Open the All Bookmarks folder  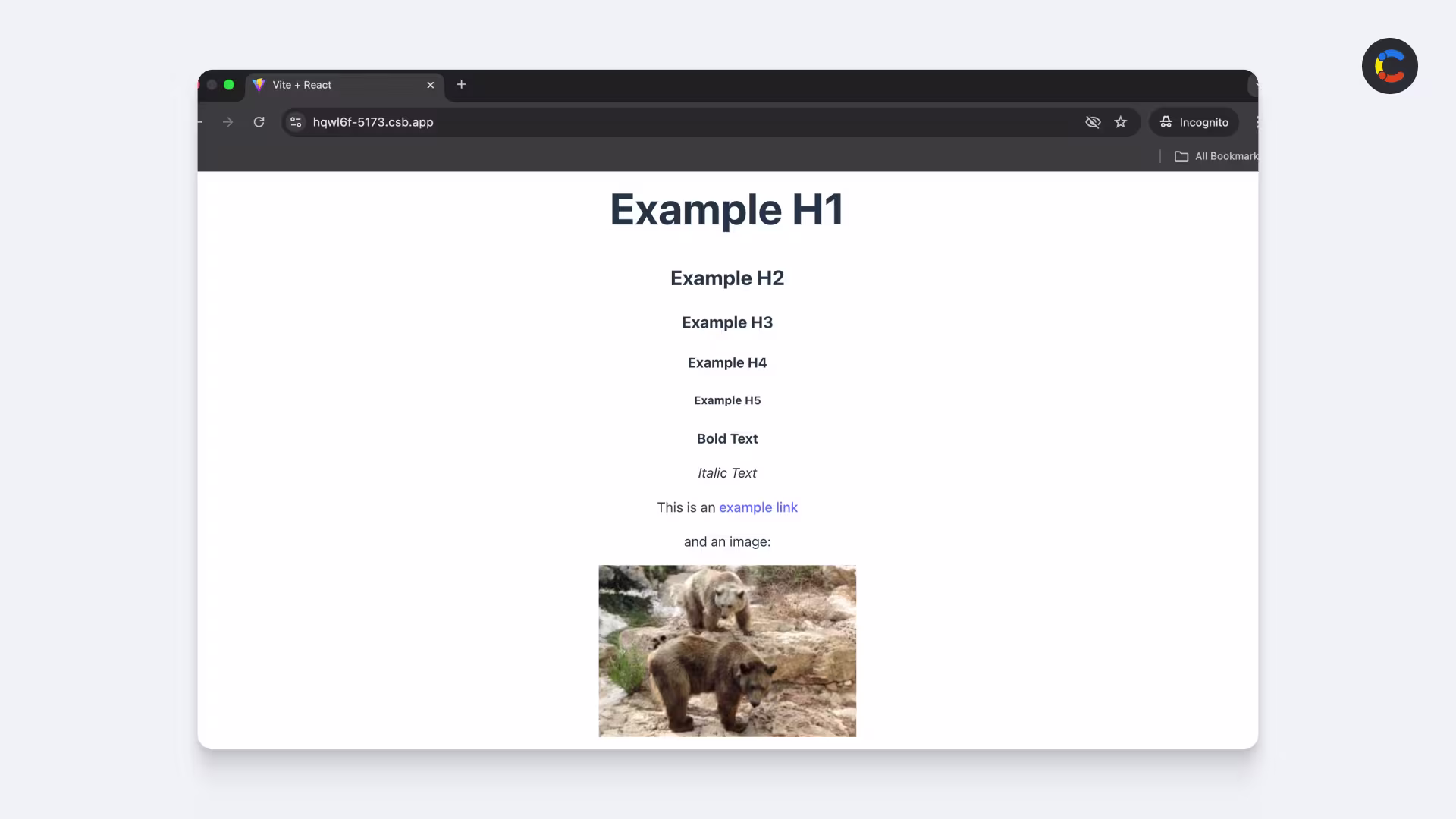coord(1216,156)
